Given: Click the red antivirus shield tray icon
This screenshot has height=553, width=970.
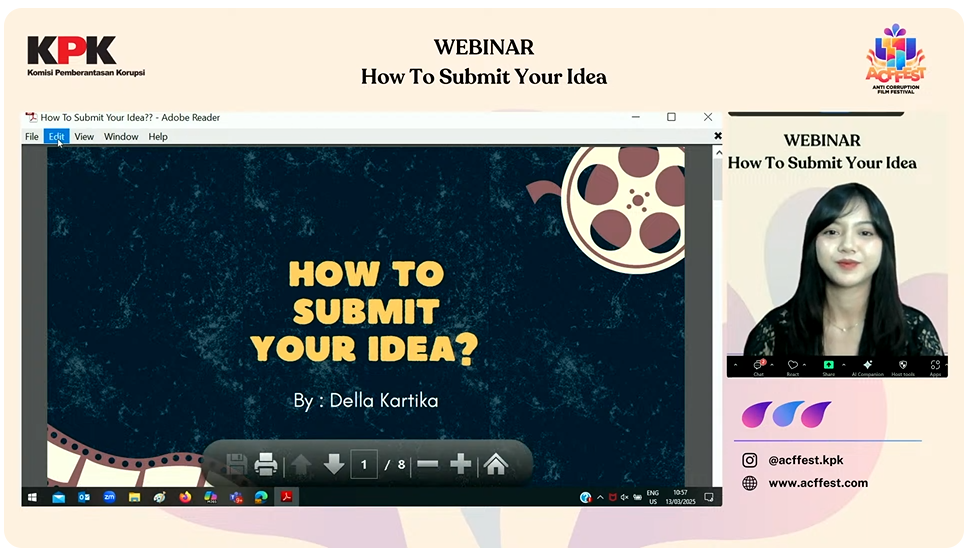Looking at the screenshot, I should coord(612,497).
